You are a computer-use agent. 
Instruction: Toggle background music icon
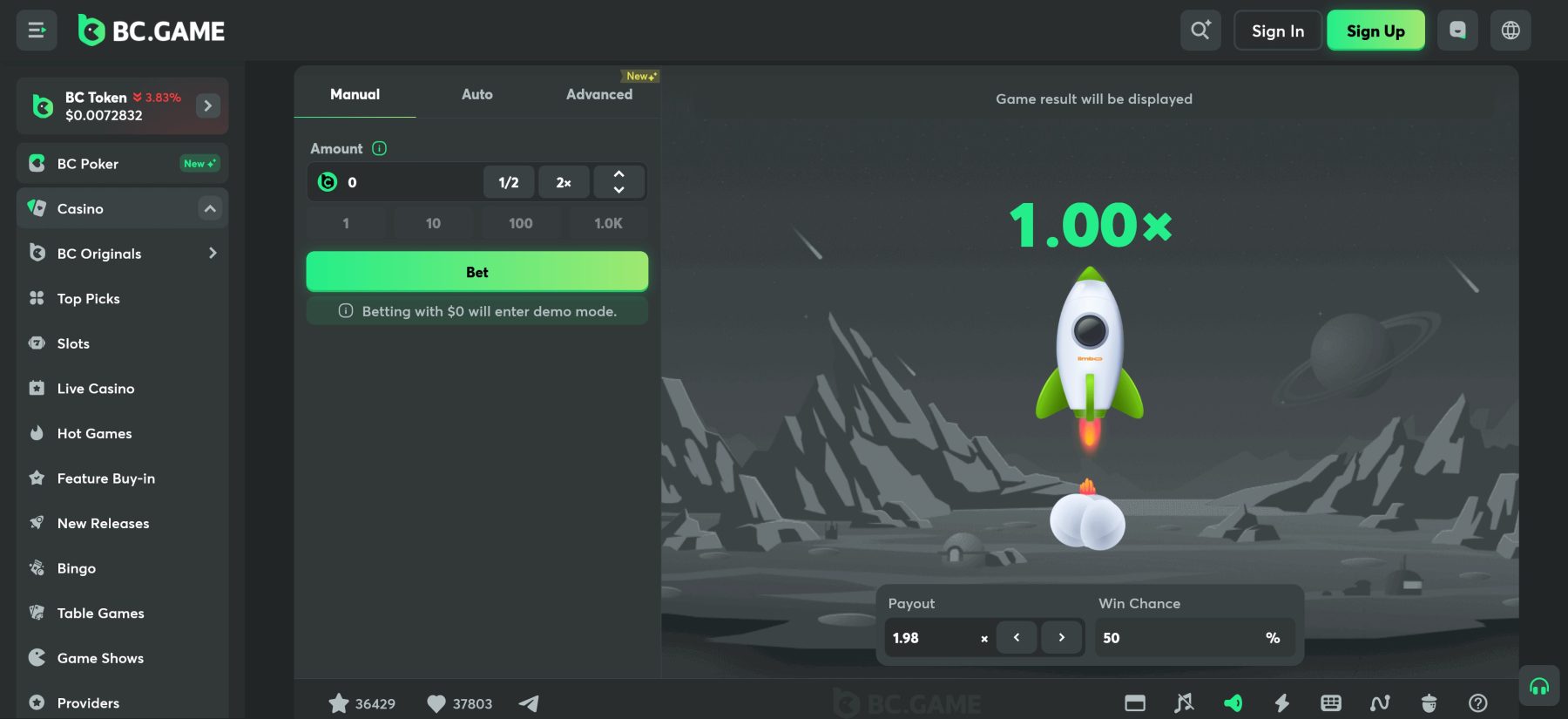pyautogui.click(x=1184, y=703)
